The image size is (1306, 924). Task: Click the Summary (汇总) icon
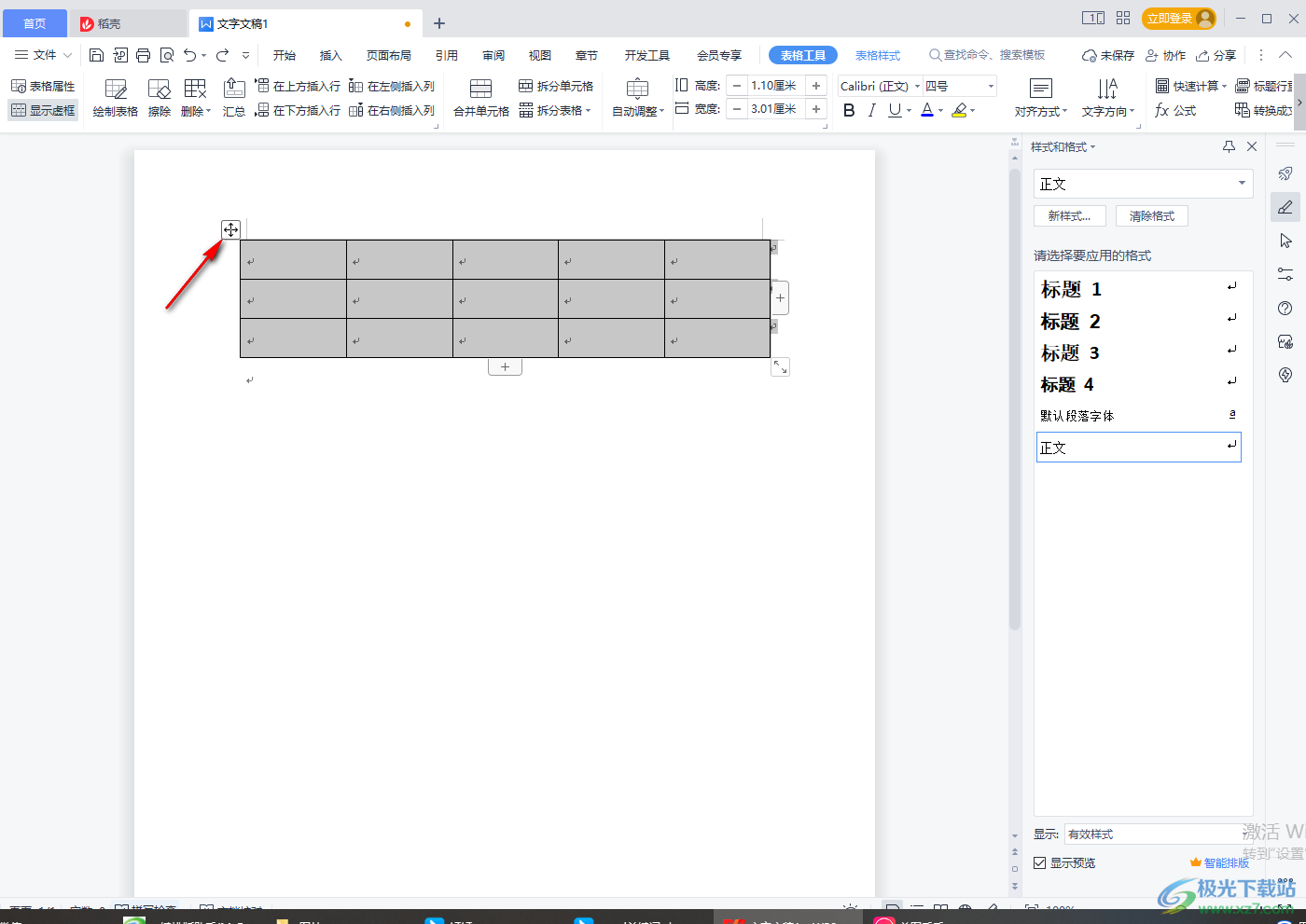[234, 98]
